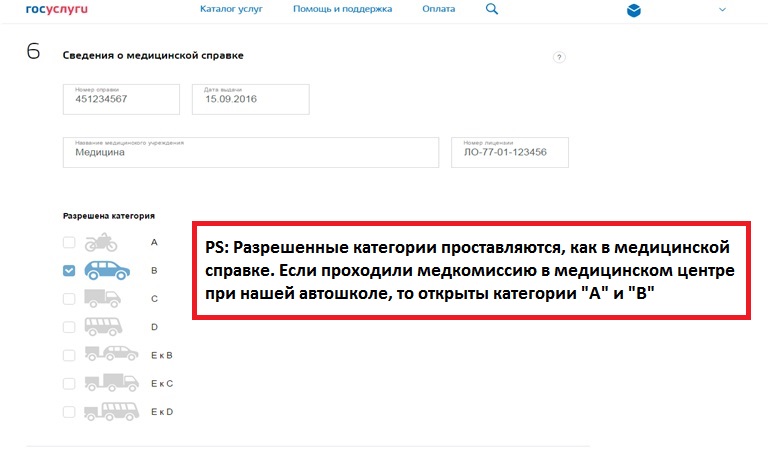Image resolution: width=768 pixels, height=467 pixels.
Task: Click the truck category C icon
Action: tap(103, 298)
